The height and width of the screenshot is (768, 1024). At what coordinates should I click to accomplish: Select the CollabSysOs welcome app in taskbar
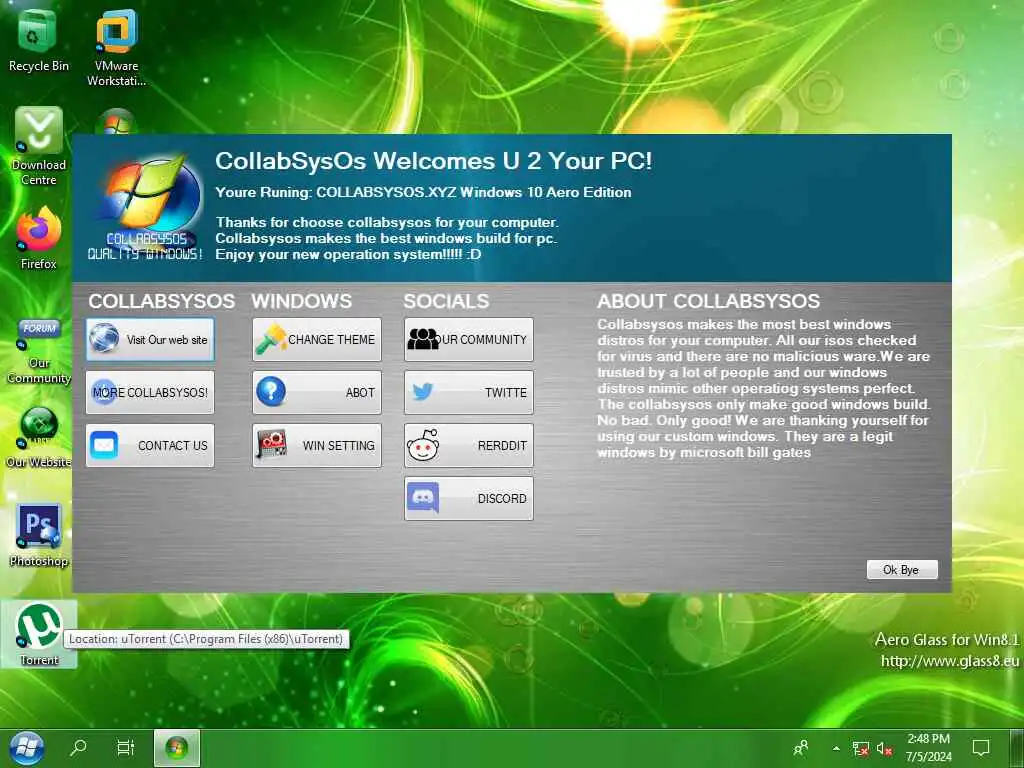click(176, 748)
